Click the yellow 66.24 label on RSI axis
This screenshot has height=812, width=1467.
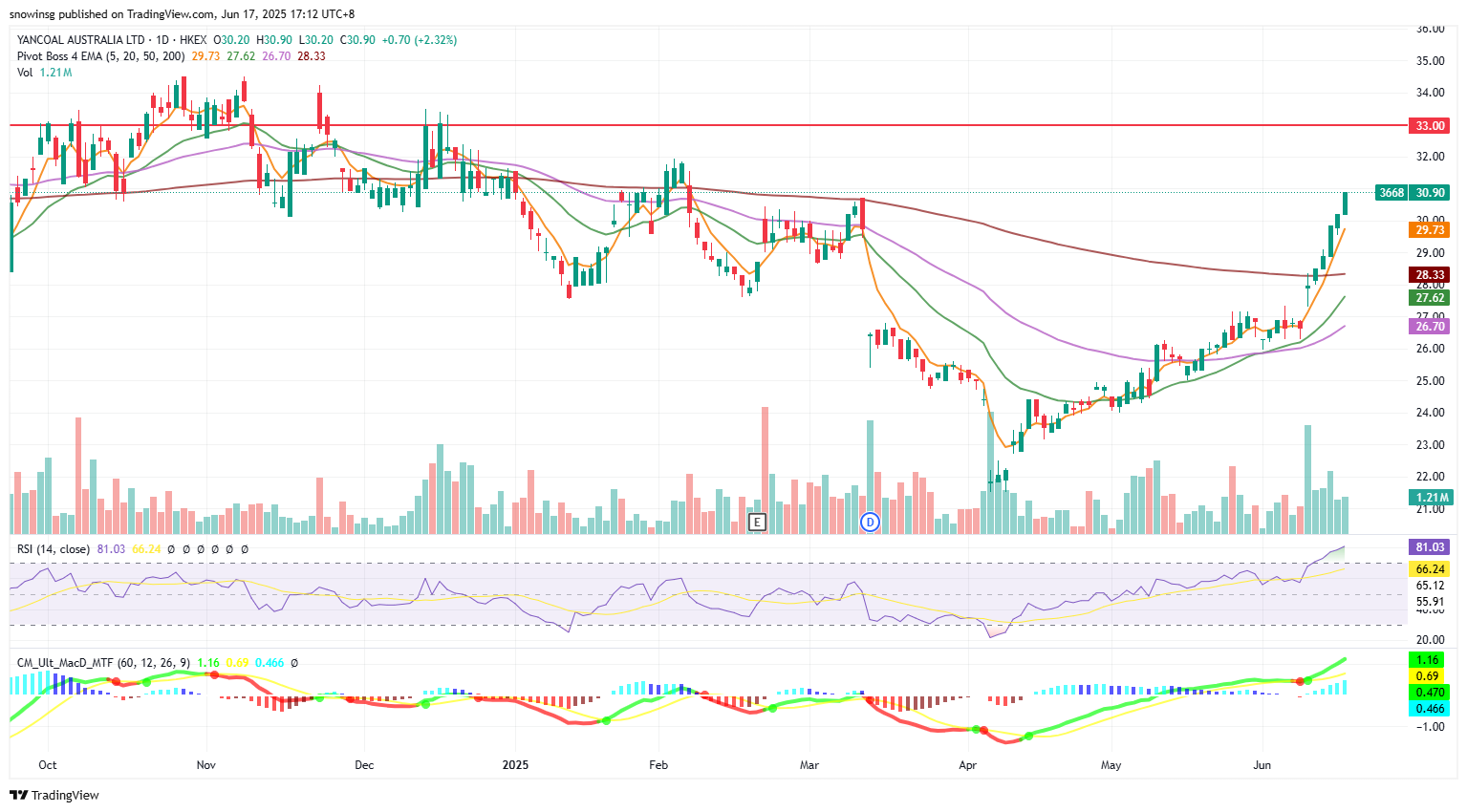coord(1430,569)
